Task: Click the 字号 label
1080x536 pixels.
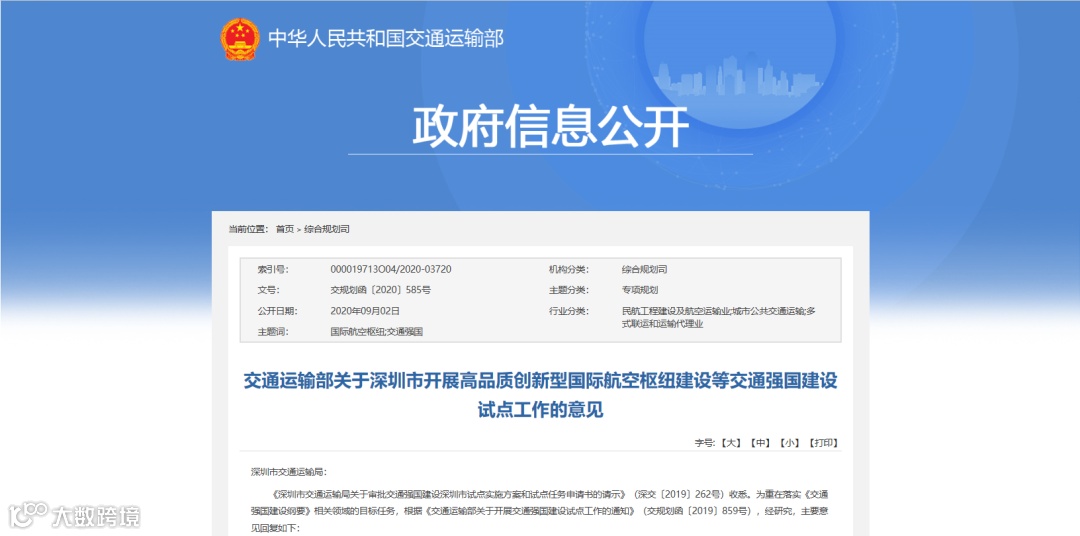Action: pos(705,443)
